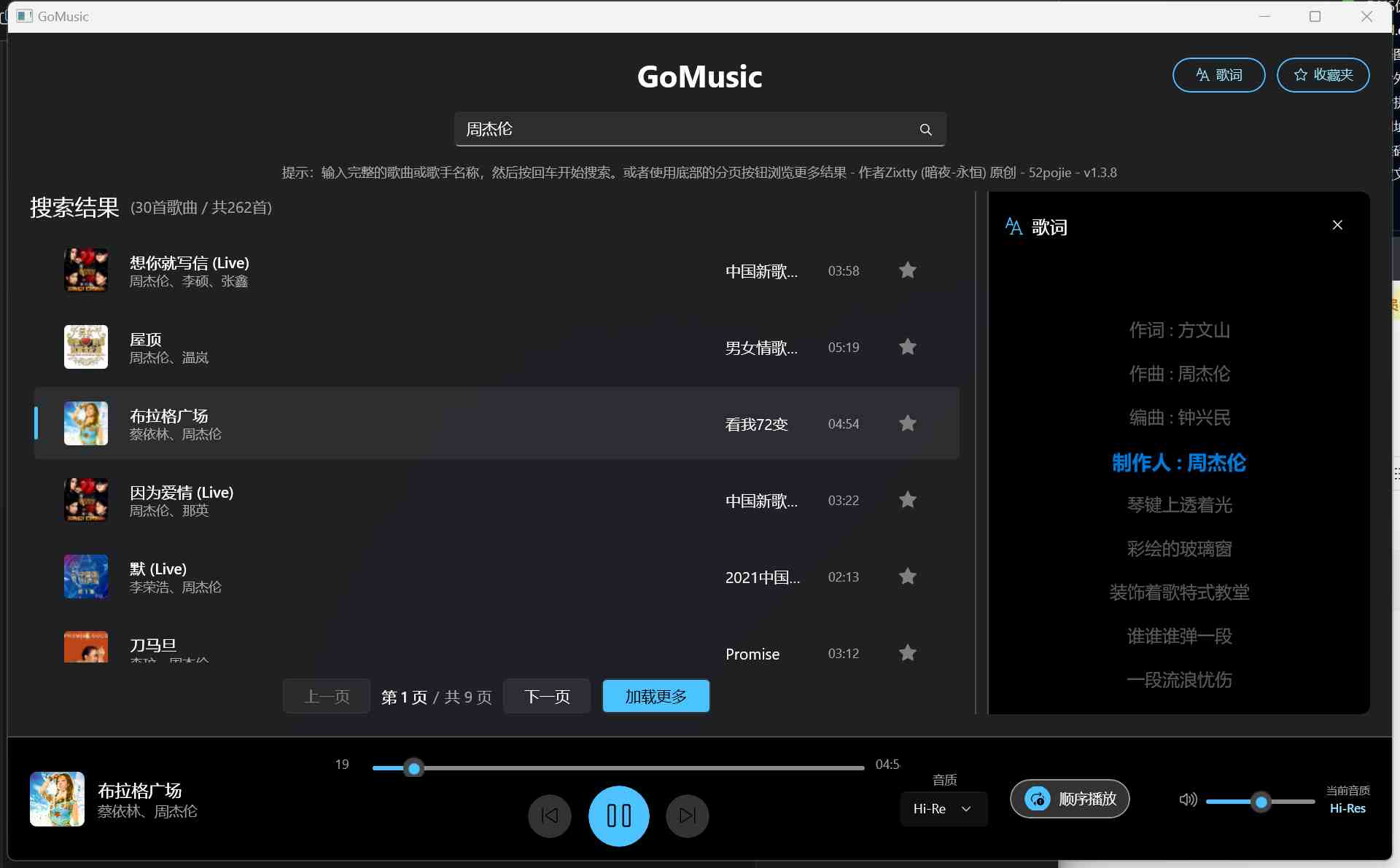Favorite 布拉格广场 with its star
1400x868 pixels.
click(x=907, y=423)
